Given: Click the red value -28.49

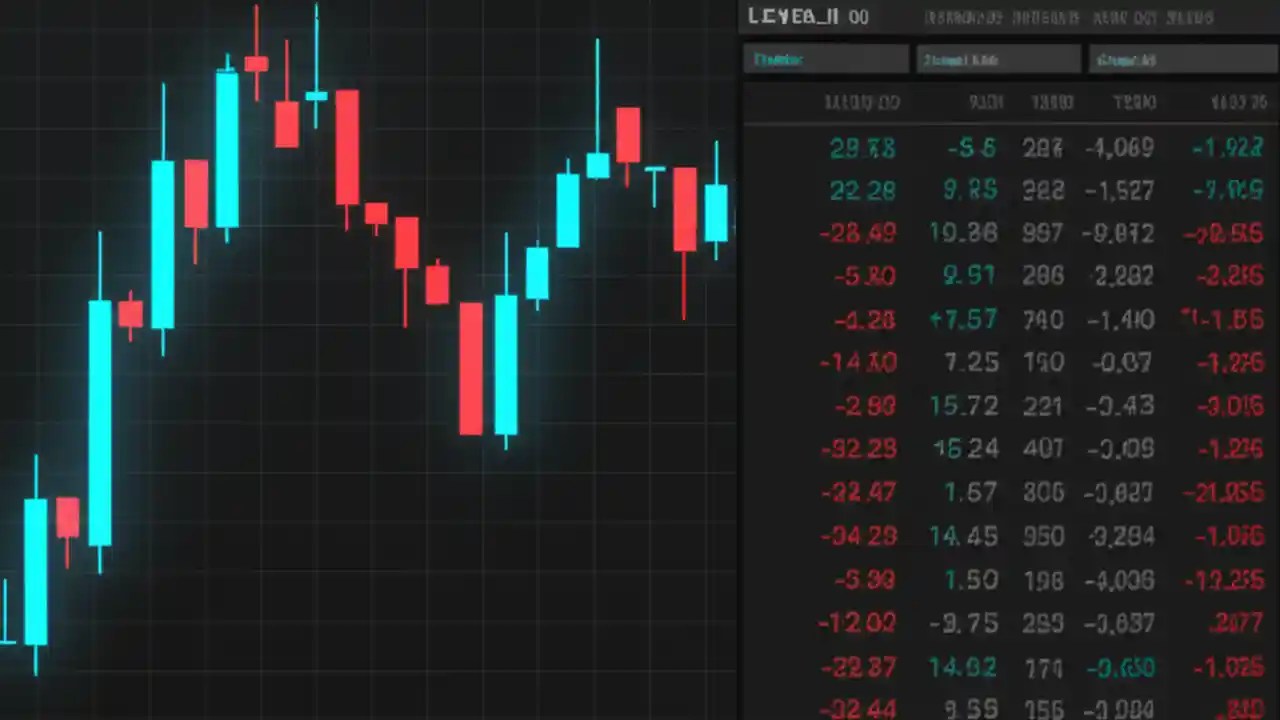Looking at the screenshot, I should point(857,233).
